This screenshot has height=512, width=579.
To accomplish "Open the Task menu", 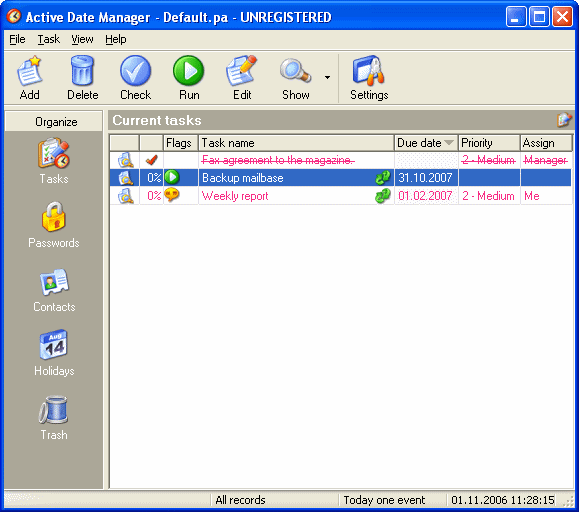I will coord(48,39).
